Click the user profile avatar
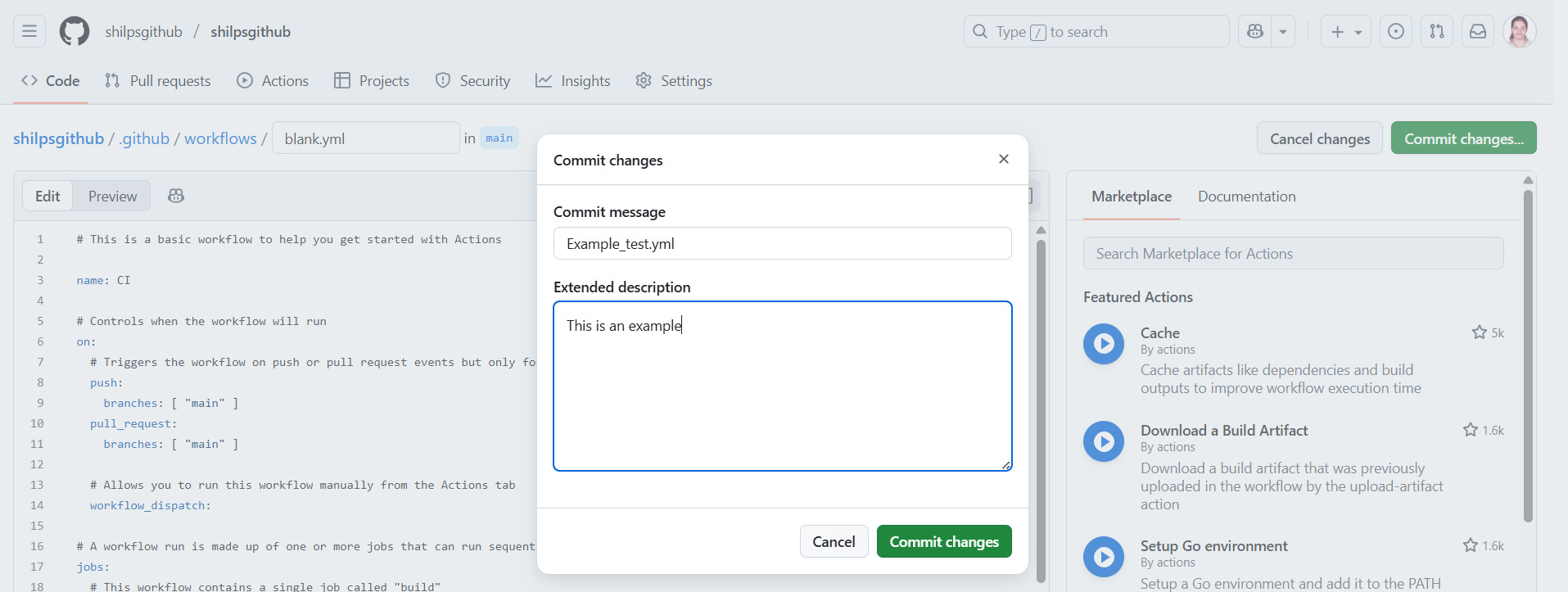1568x592 pixels. coord(1519,31)
